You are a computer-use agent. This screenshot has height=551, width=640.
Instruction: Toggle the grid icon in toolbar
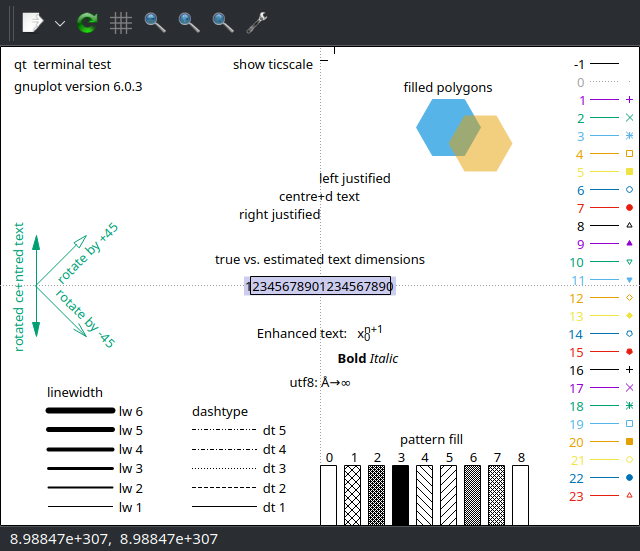(121, 22)
